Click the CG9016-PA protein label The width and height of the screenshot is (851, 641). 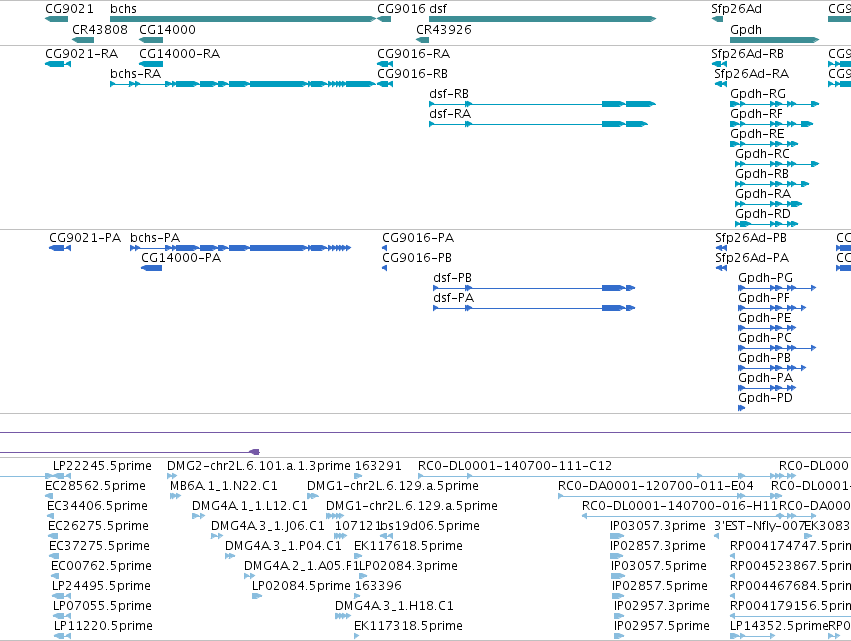418,238
